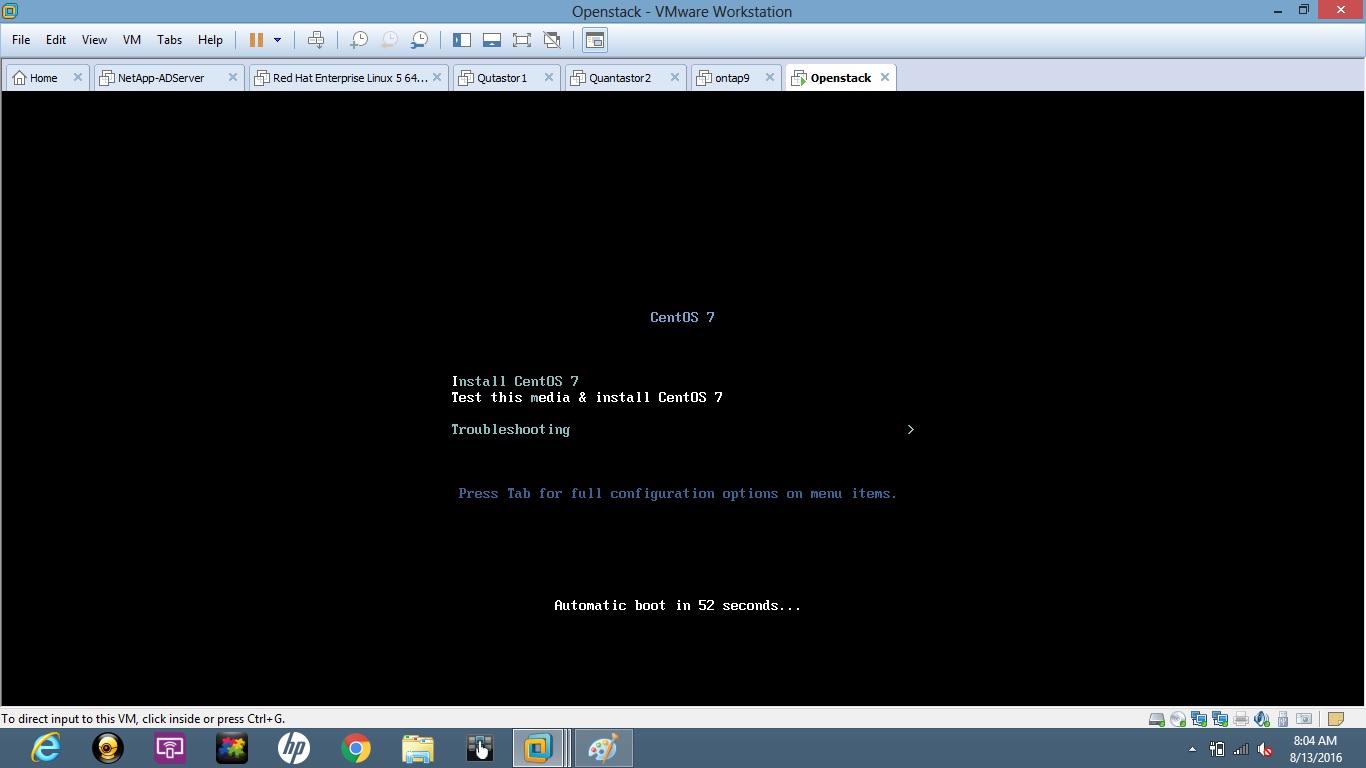Toggle the thumbnail bar icon
Screen dimensions: 1366x768
(x=492, y=40)
